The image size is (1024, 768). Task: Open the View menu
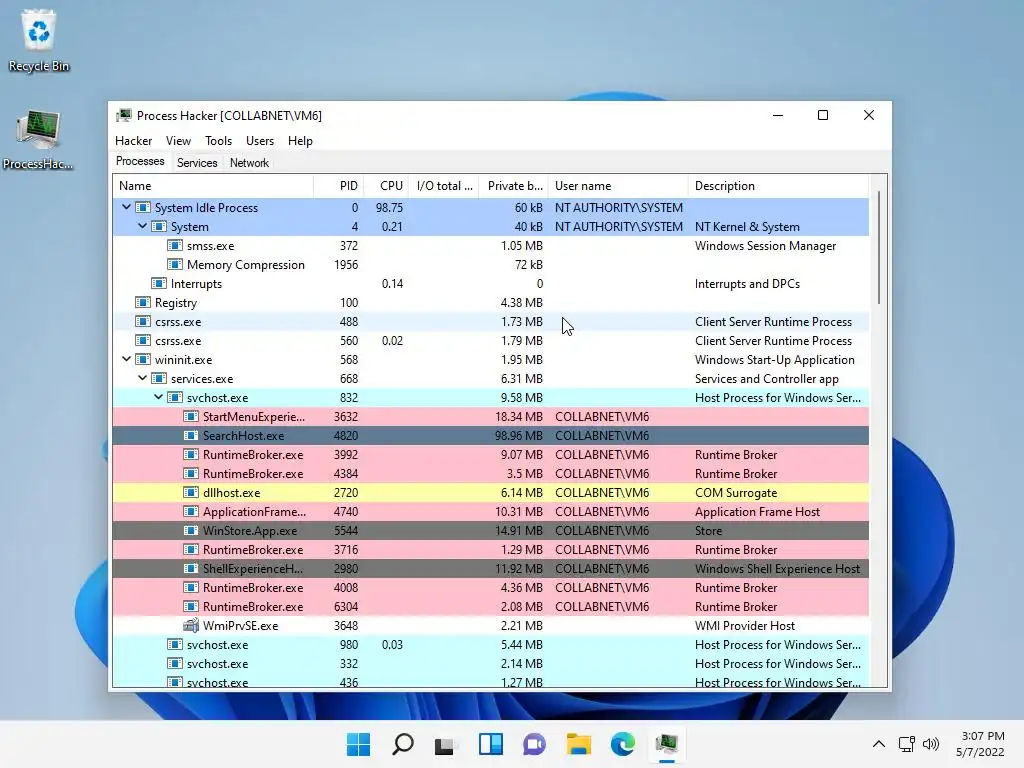point(178,140)
